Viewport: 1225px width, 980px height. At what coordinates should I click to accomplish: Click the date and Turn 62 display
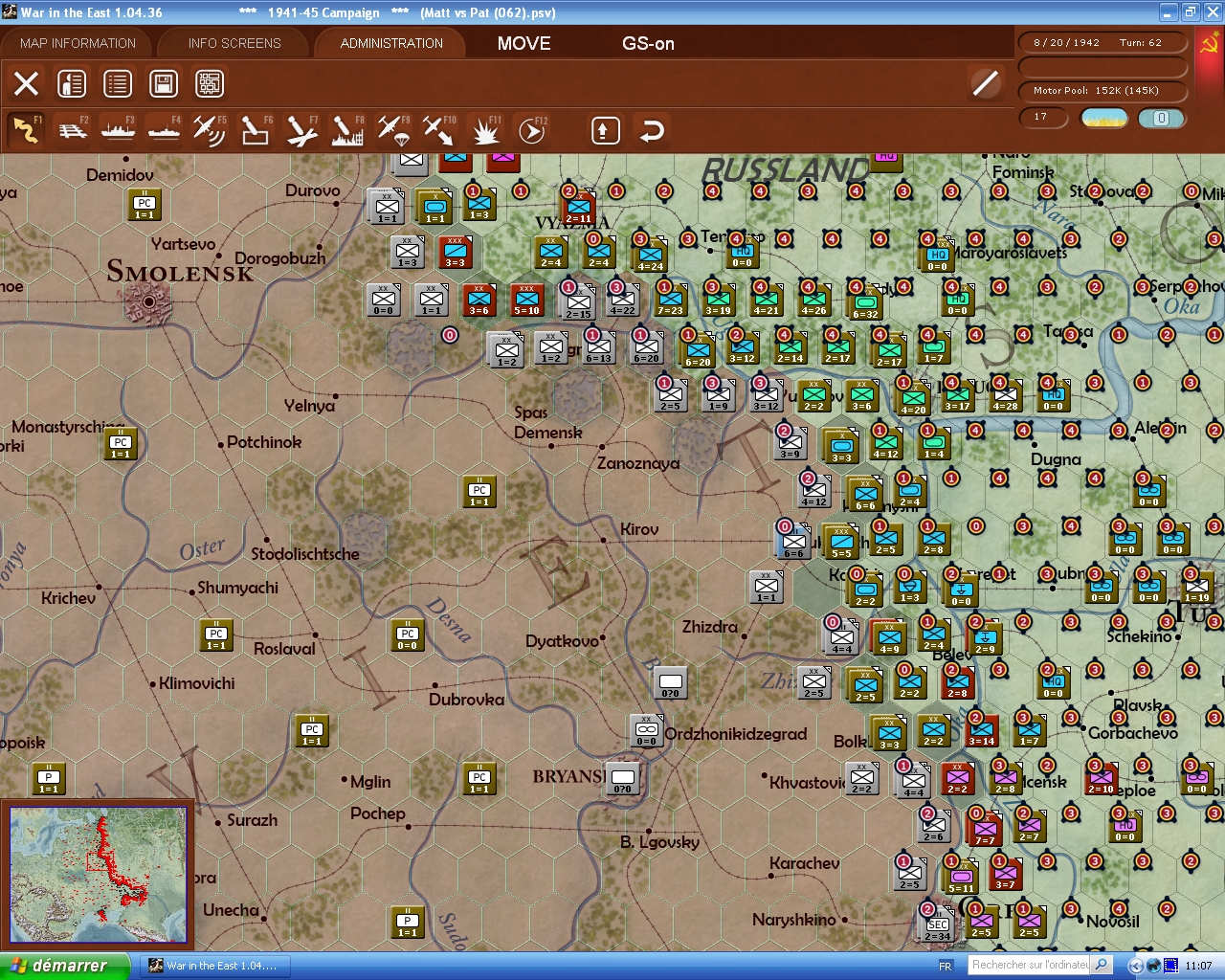[x=1102, y=42]
